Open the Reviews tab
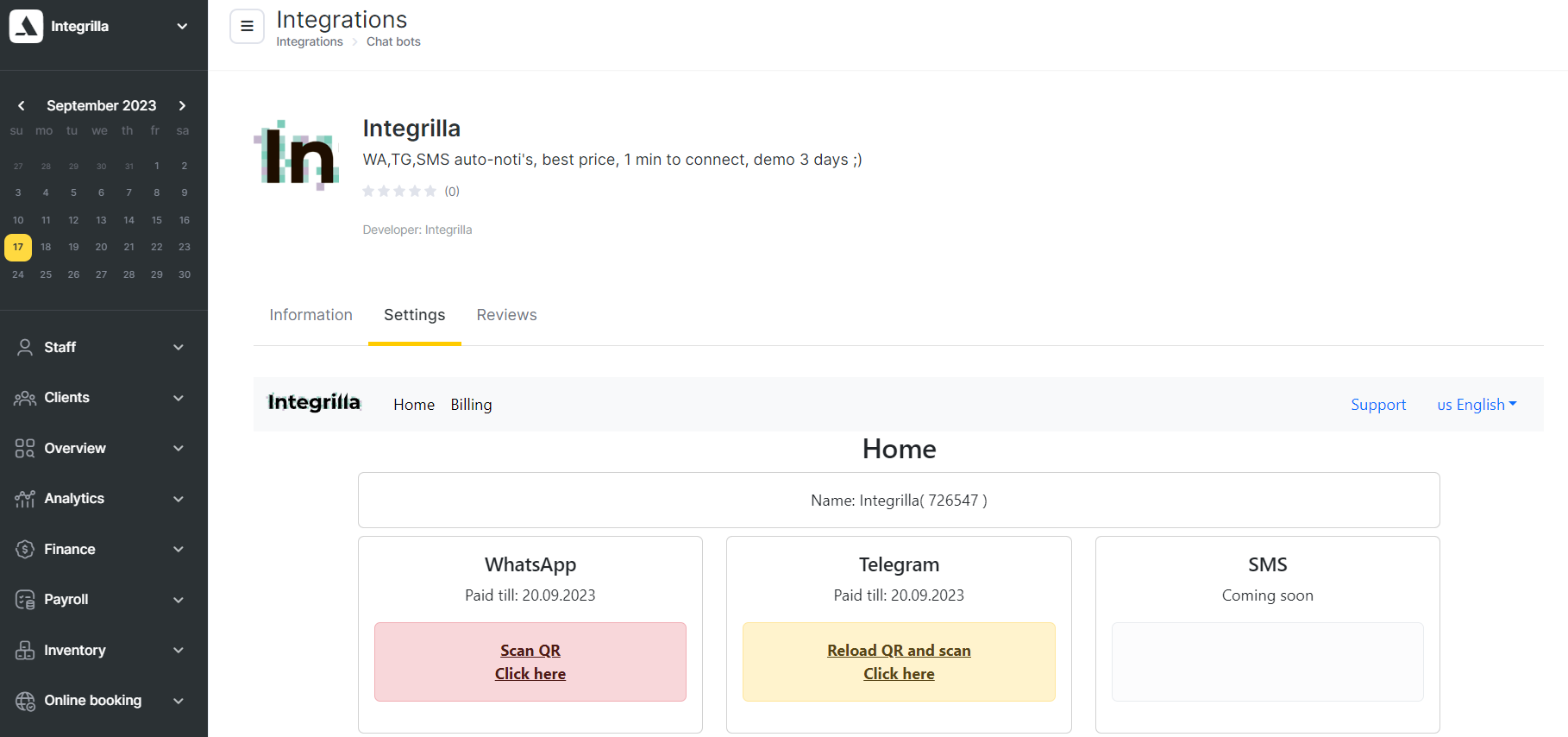Image resolution: width=1568 pixels, height=737 pixels. tap(506, 315)
